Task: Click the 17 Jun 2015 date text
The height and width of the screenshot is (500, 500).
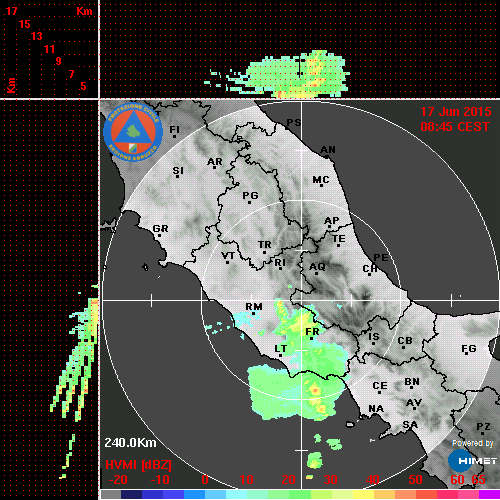Action: coord(456,112)
